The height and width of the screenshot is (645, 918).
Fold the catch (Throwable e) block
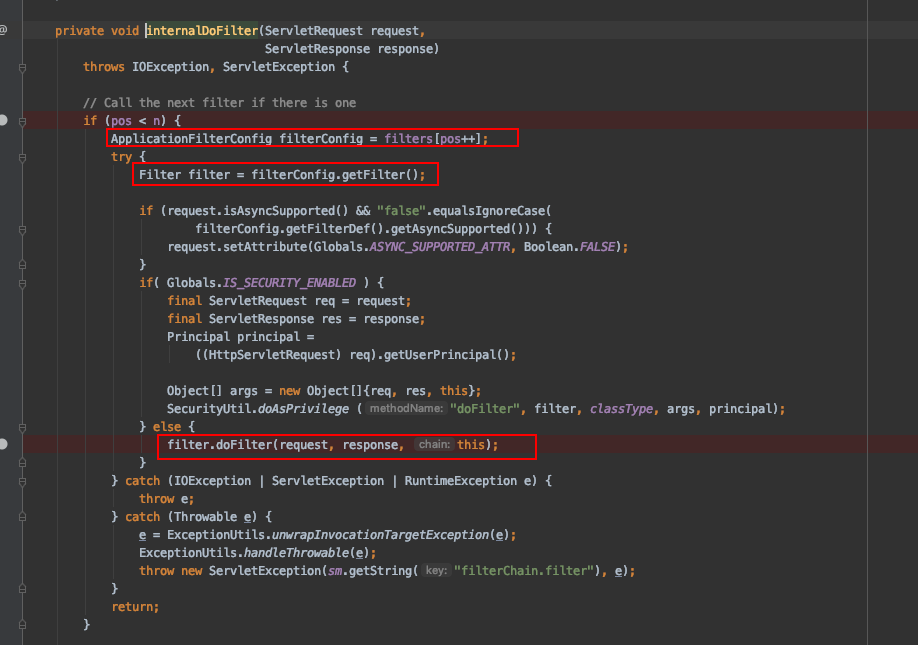[x=22, y=517]
